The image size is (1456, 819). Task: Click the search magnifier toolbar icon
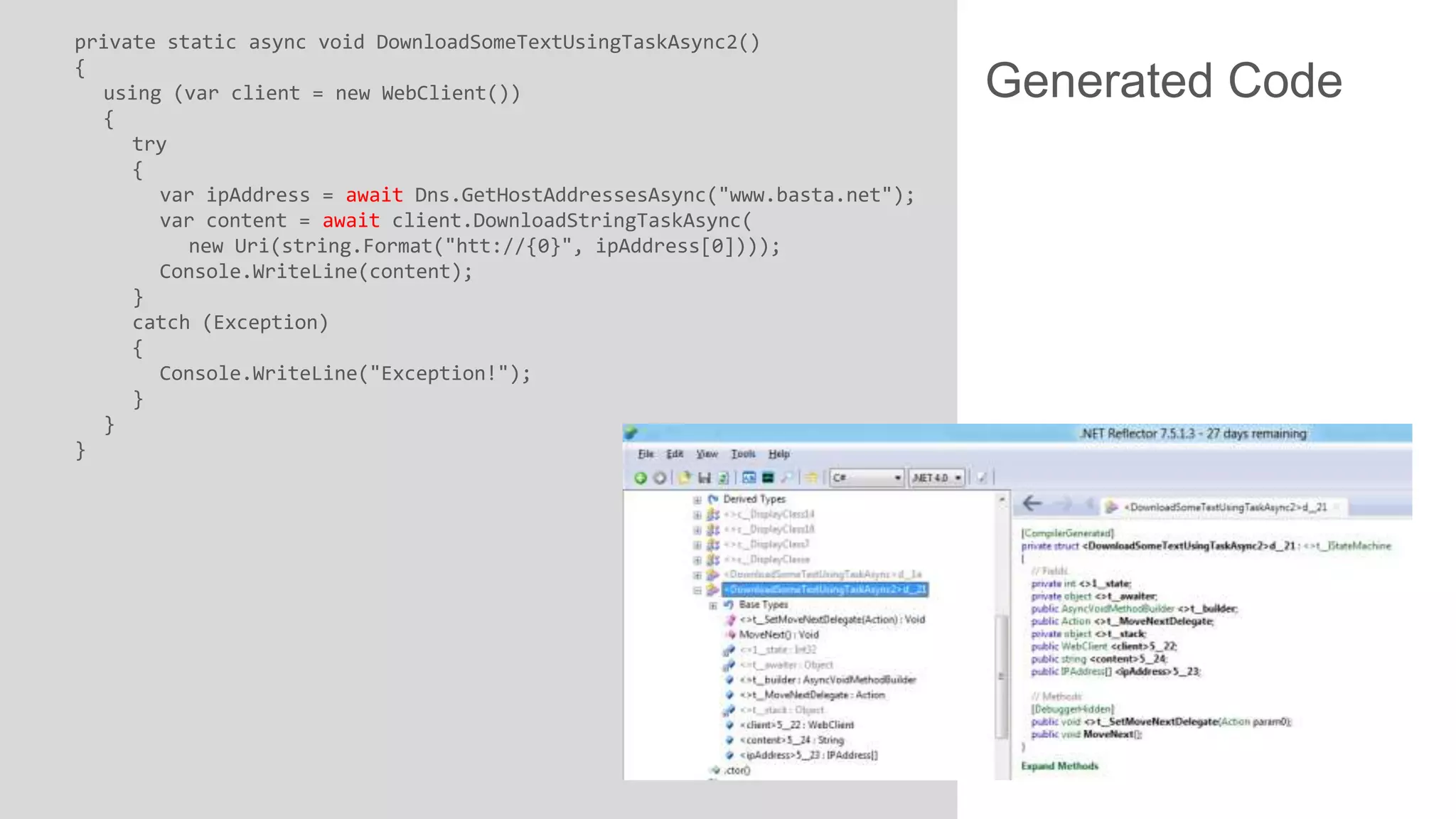[x=787, y=478]
